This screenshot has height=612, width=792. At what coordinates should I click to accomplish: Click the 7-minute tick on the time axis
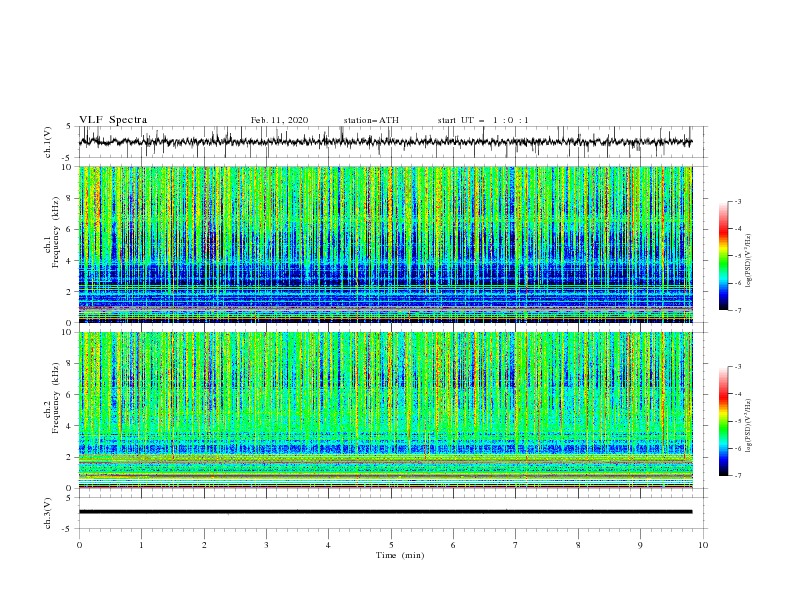pos(516,545)
